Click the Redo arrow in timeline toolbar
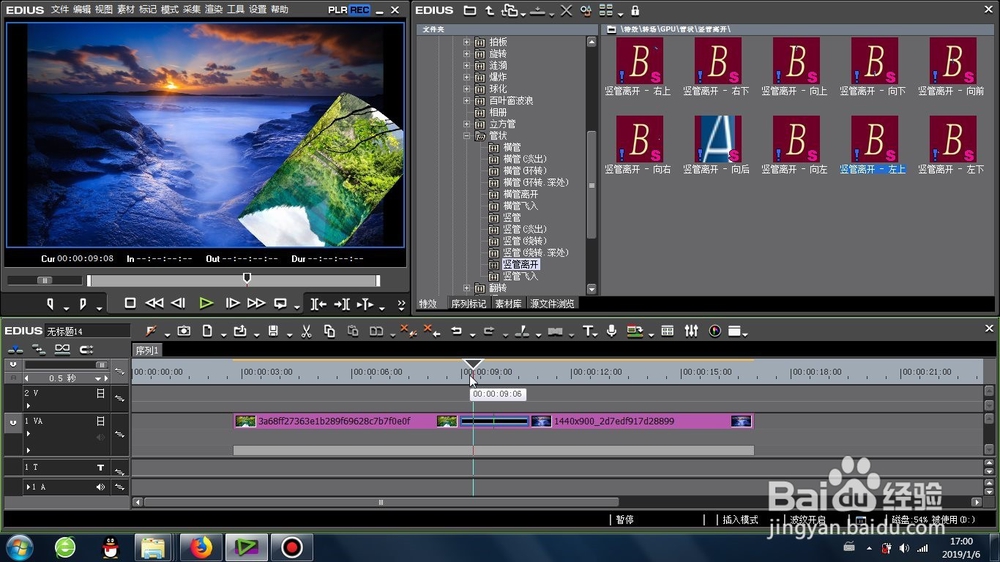The width and height of the screenshot is (1000, 562). click(489, 331)
